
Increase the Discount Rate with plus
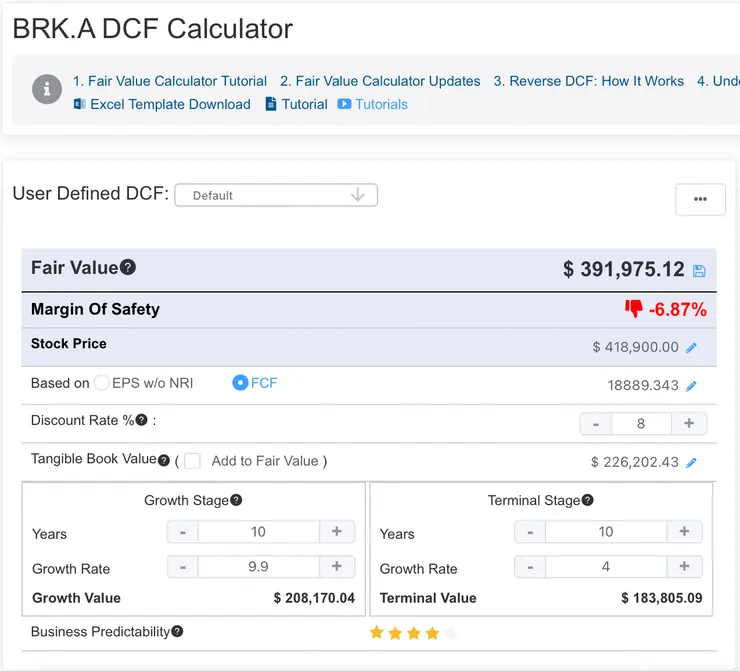689,423
